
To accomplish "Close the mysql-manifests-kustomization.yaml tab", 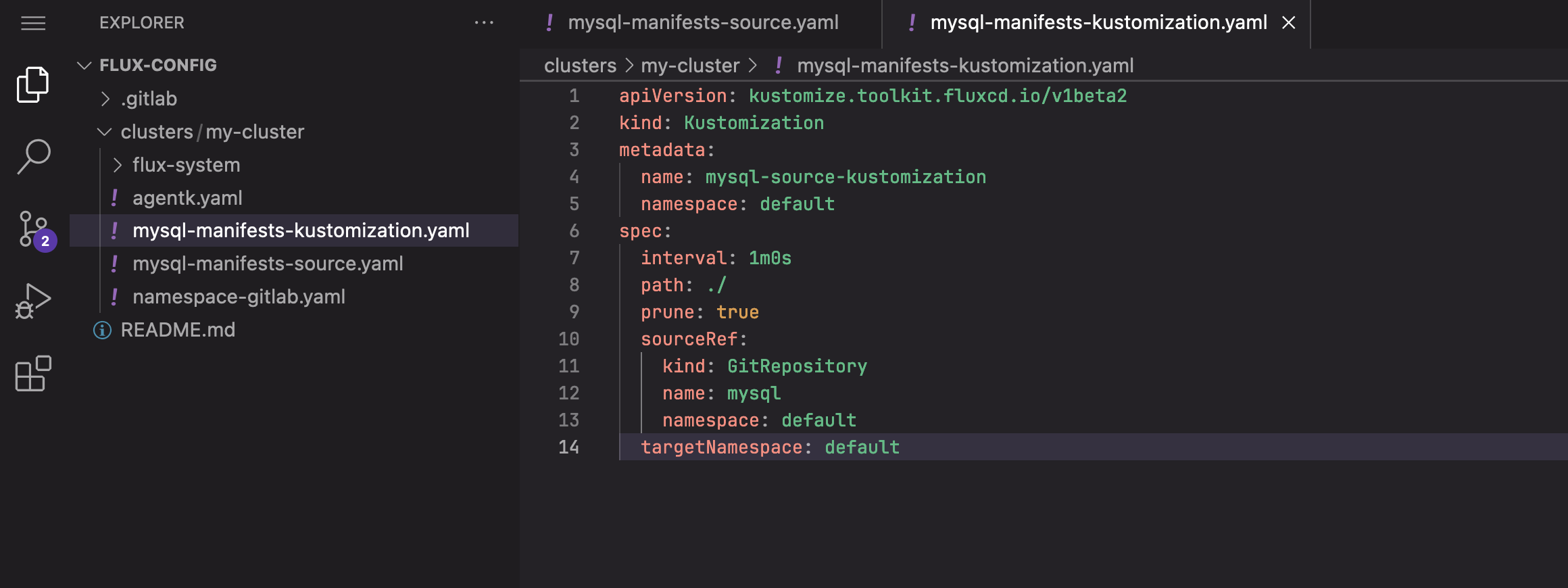I will (1289, 23).
